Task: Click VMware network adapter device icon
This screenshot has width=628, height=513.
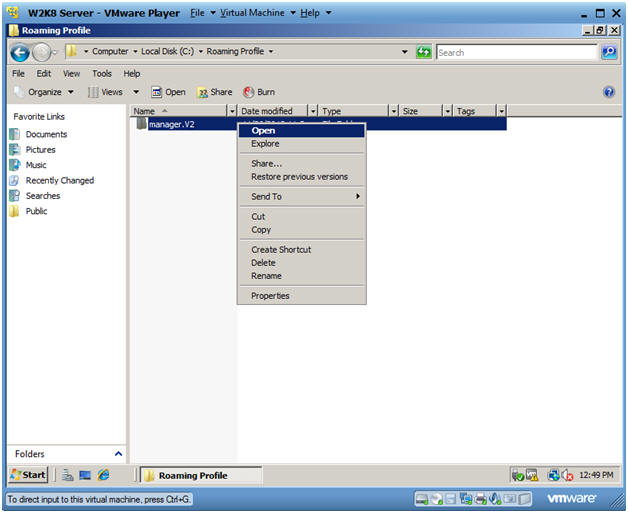Action: click(x=465, y=499)
